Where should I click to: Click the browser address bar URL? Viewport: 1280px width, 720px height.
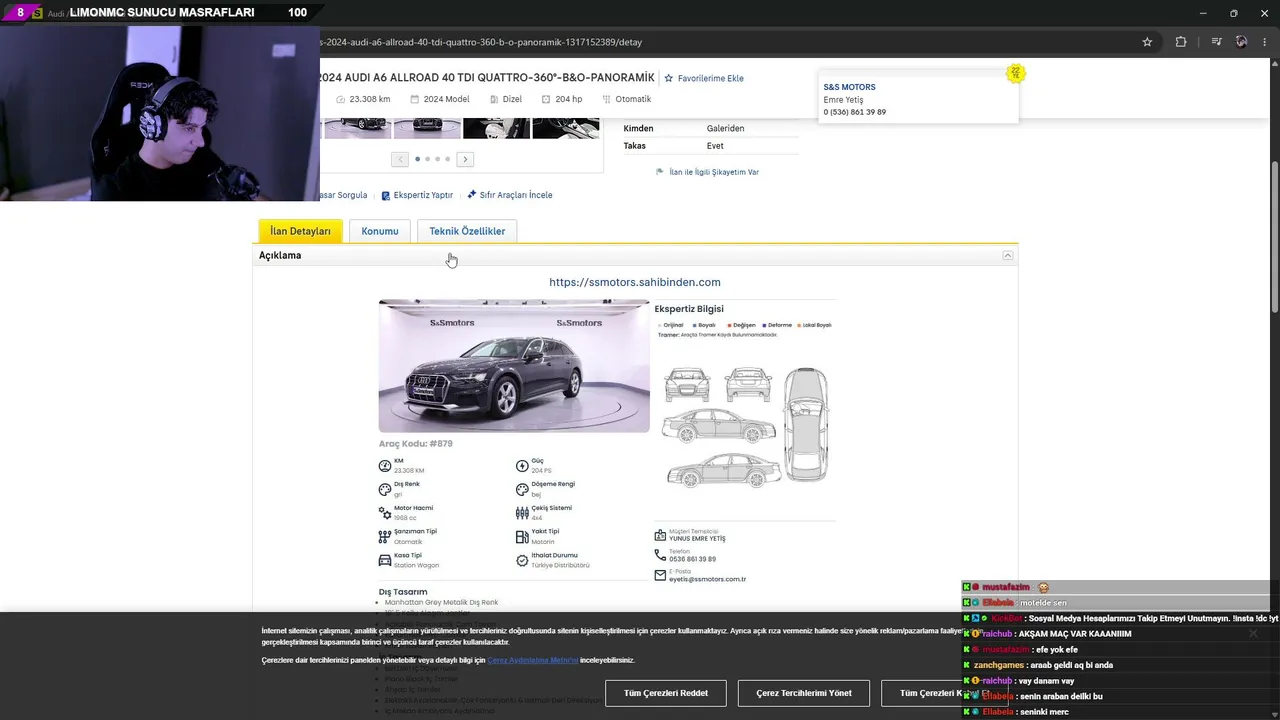tap(480, 42)
